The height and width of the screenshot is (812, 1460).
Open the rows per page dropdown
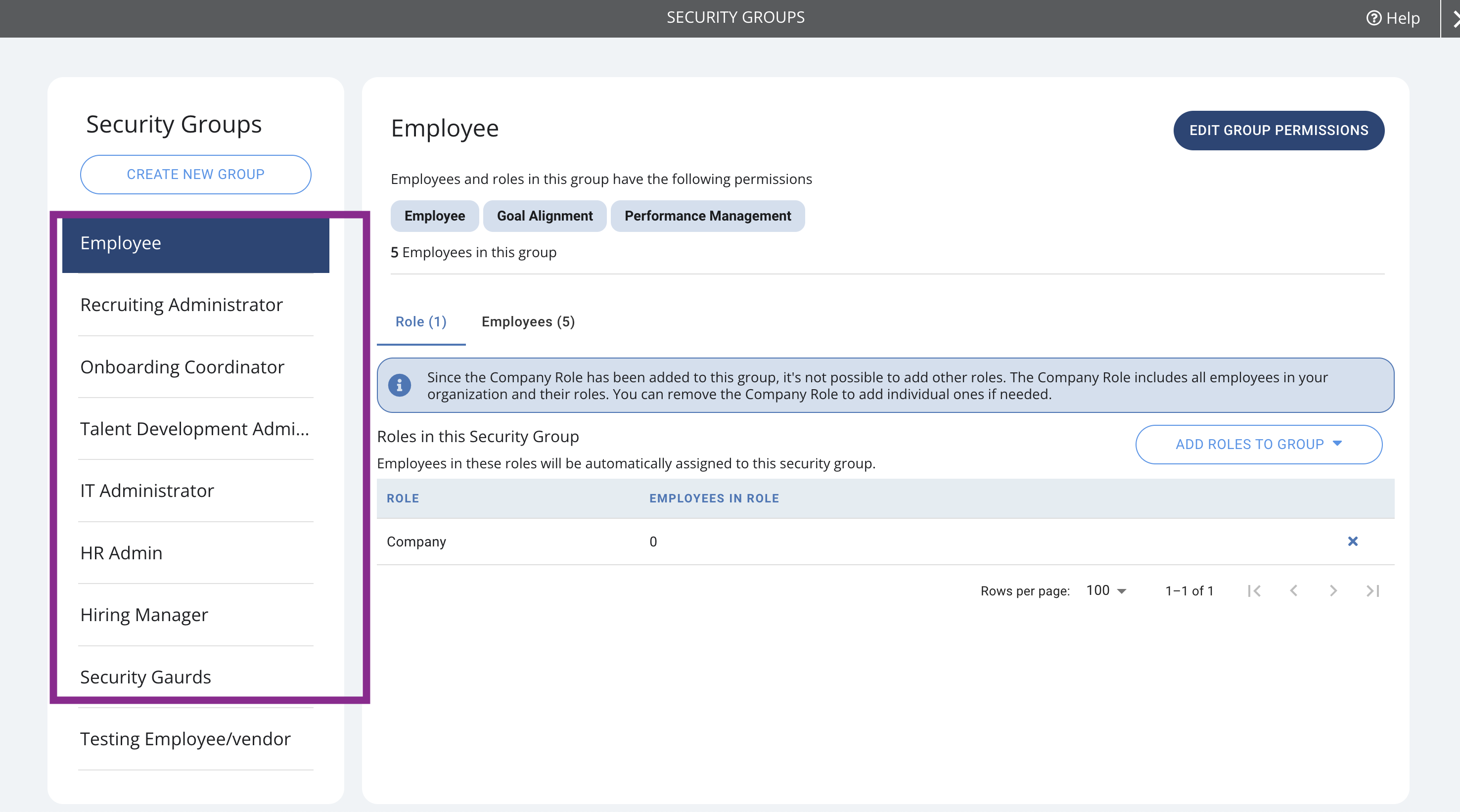click(1106, 590)
